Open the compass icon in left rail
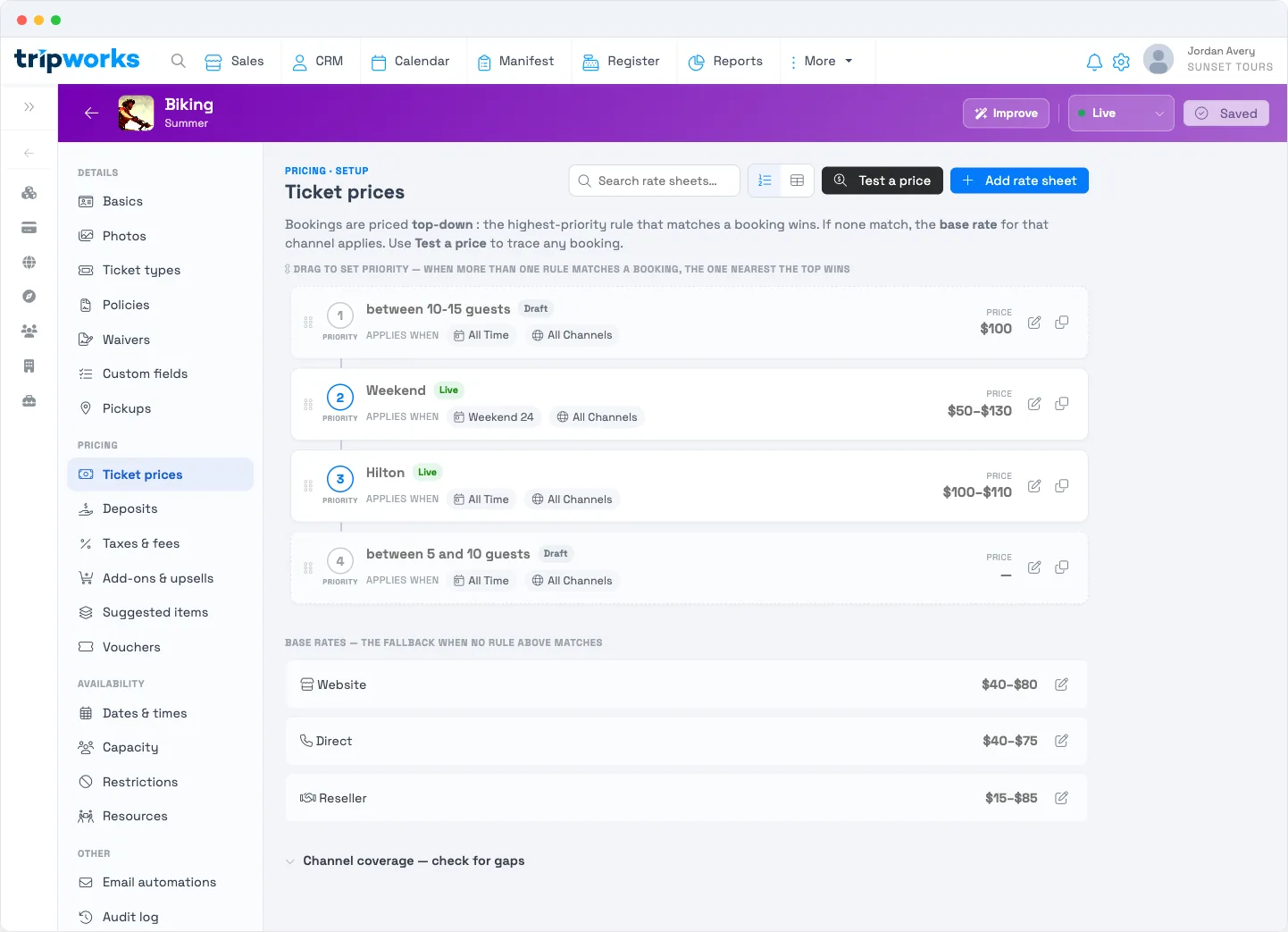Screen dimensions: 1288x932 pyautogui.click(x=29, y=297)
